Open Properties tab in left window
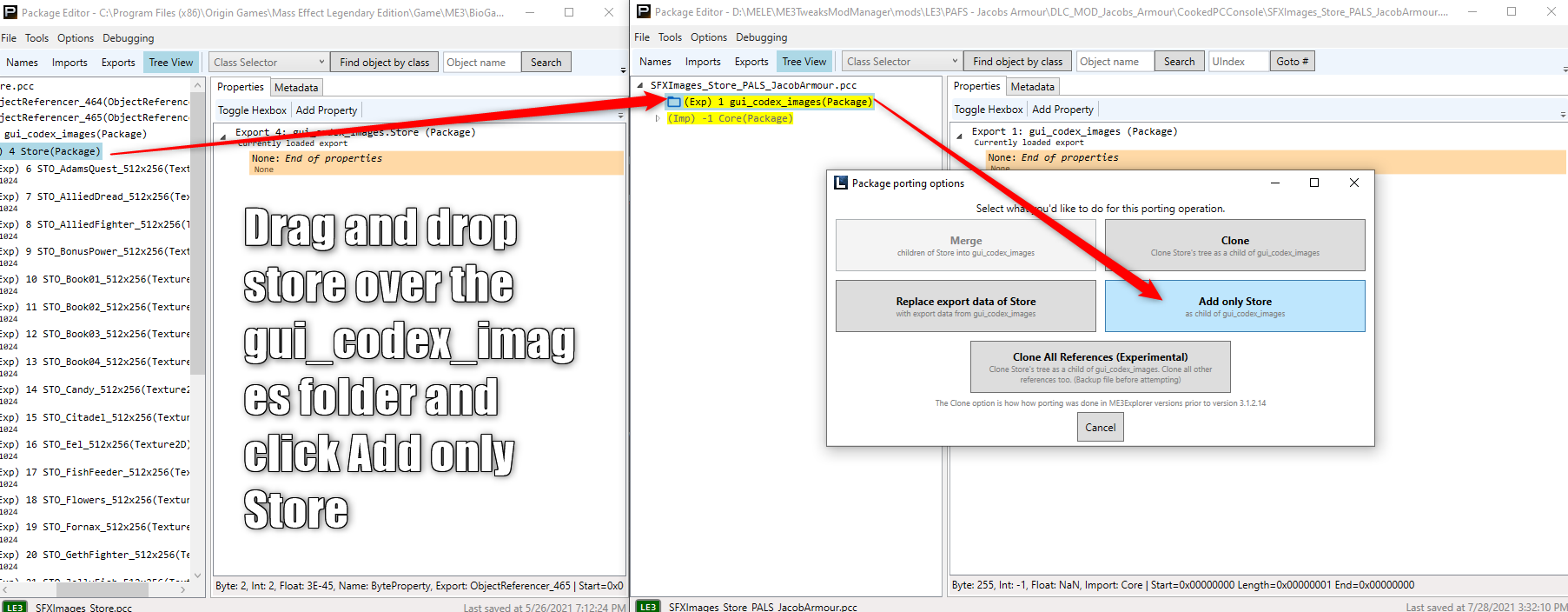The height and width of the screenshot is (612, 1568). [x=241, y=87]
